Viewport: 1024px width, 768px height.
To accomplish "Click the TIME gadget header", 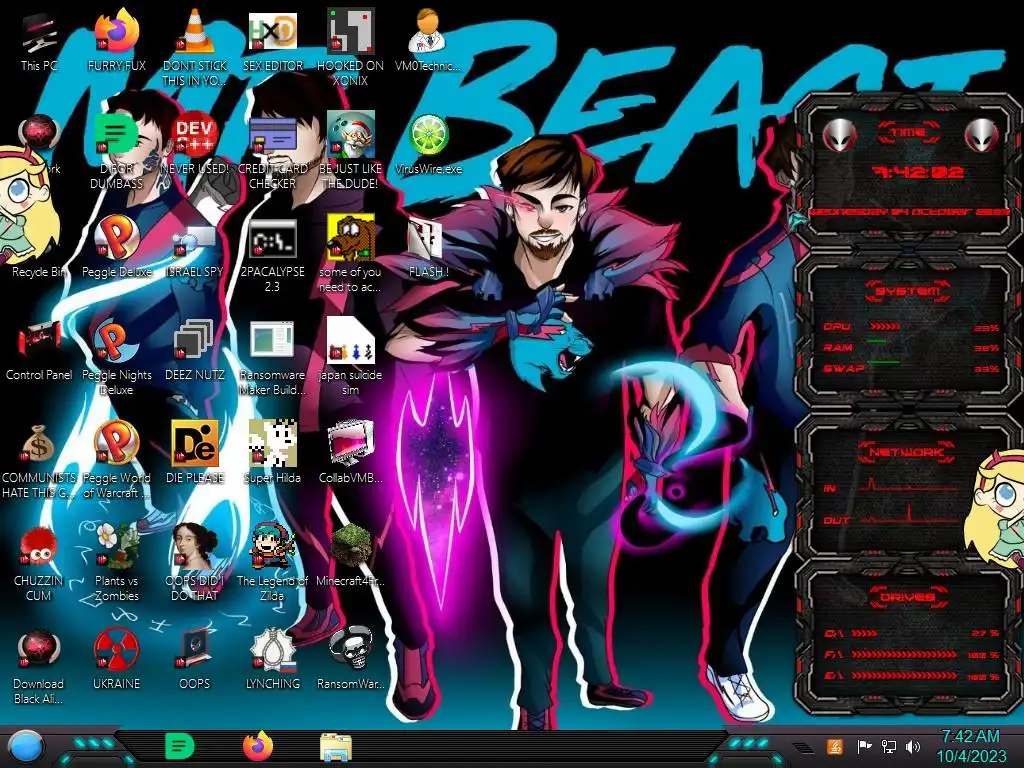I will (x=908, y=132).
